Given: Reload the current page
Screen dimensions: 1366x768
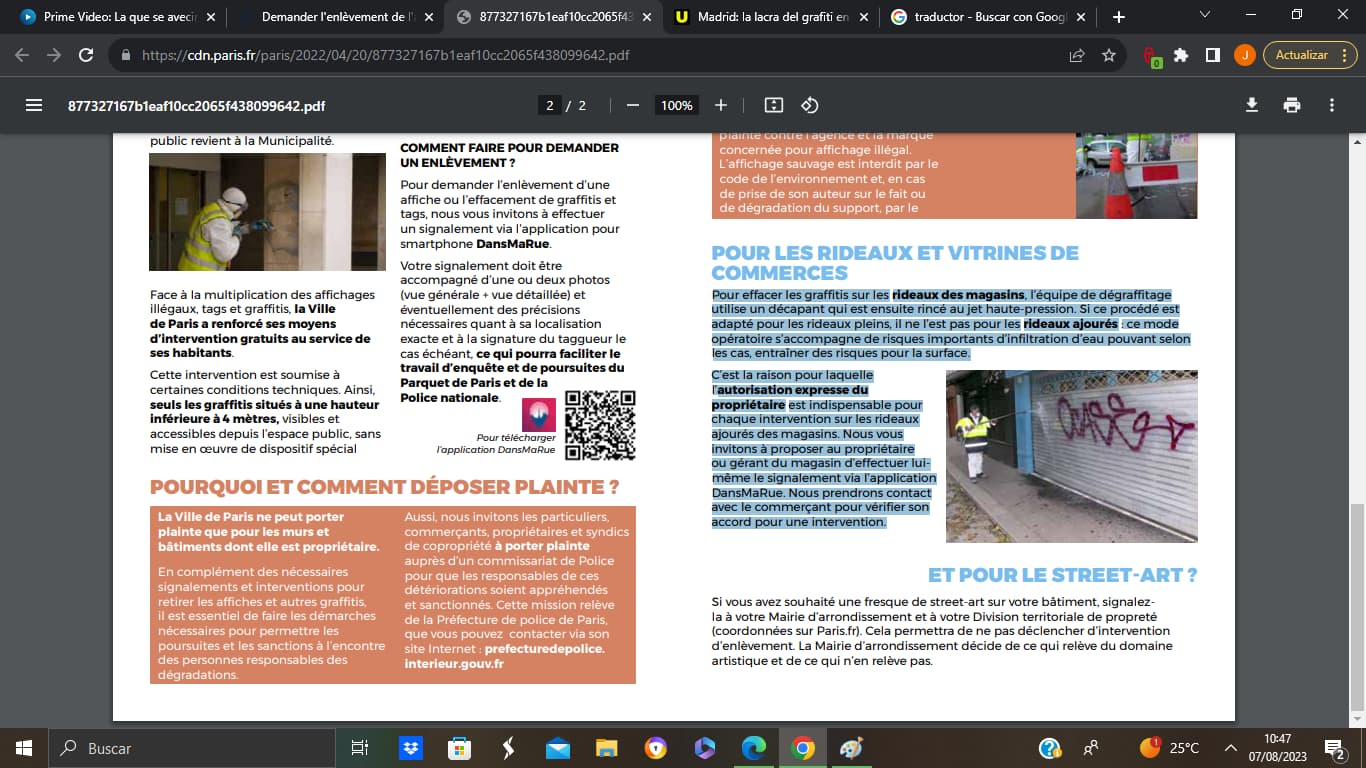Looking at the screenshot, I should pos(86,55).
